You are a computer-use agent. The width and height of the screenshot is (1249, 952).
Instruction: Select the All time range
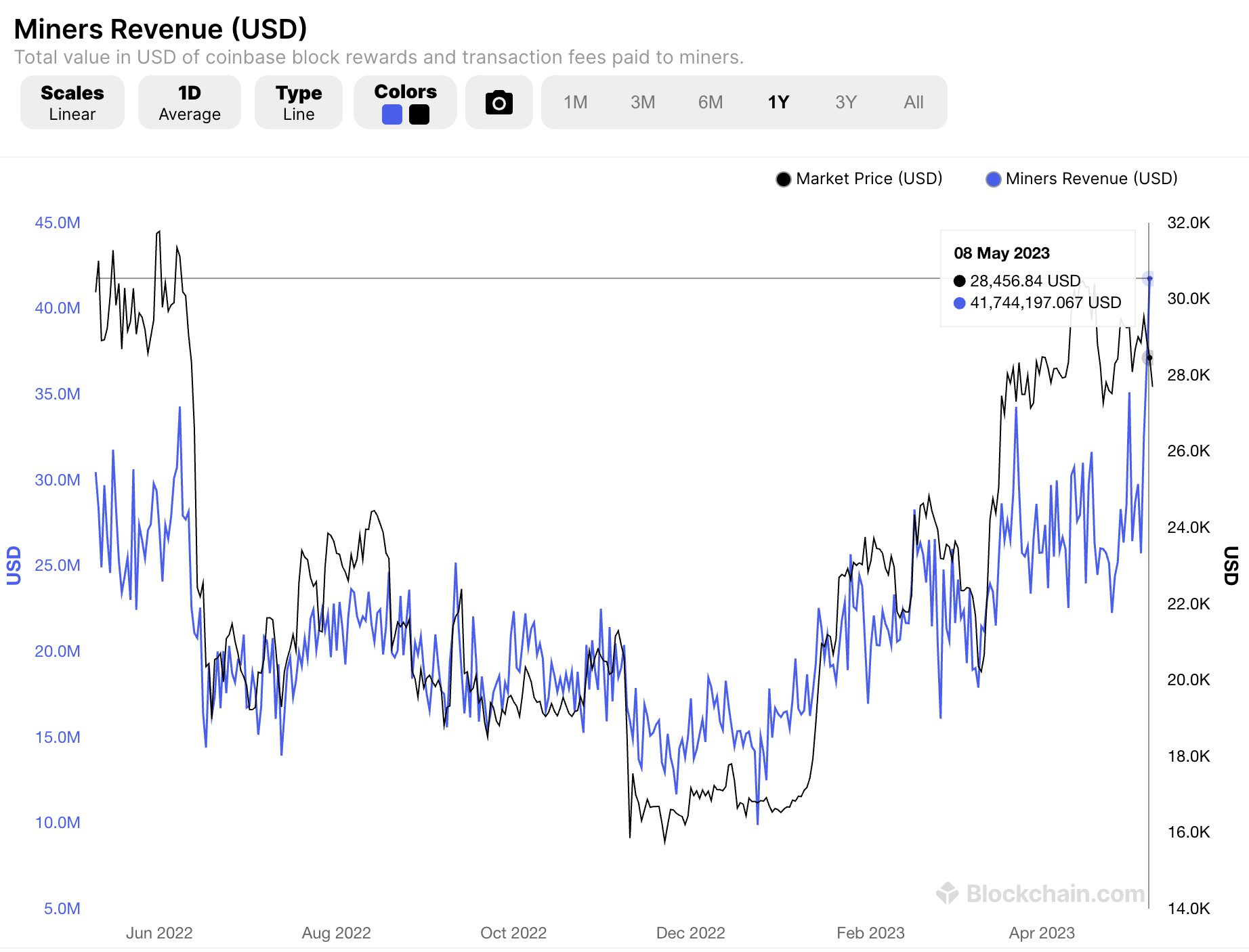tap(914, 102)
